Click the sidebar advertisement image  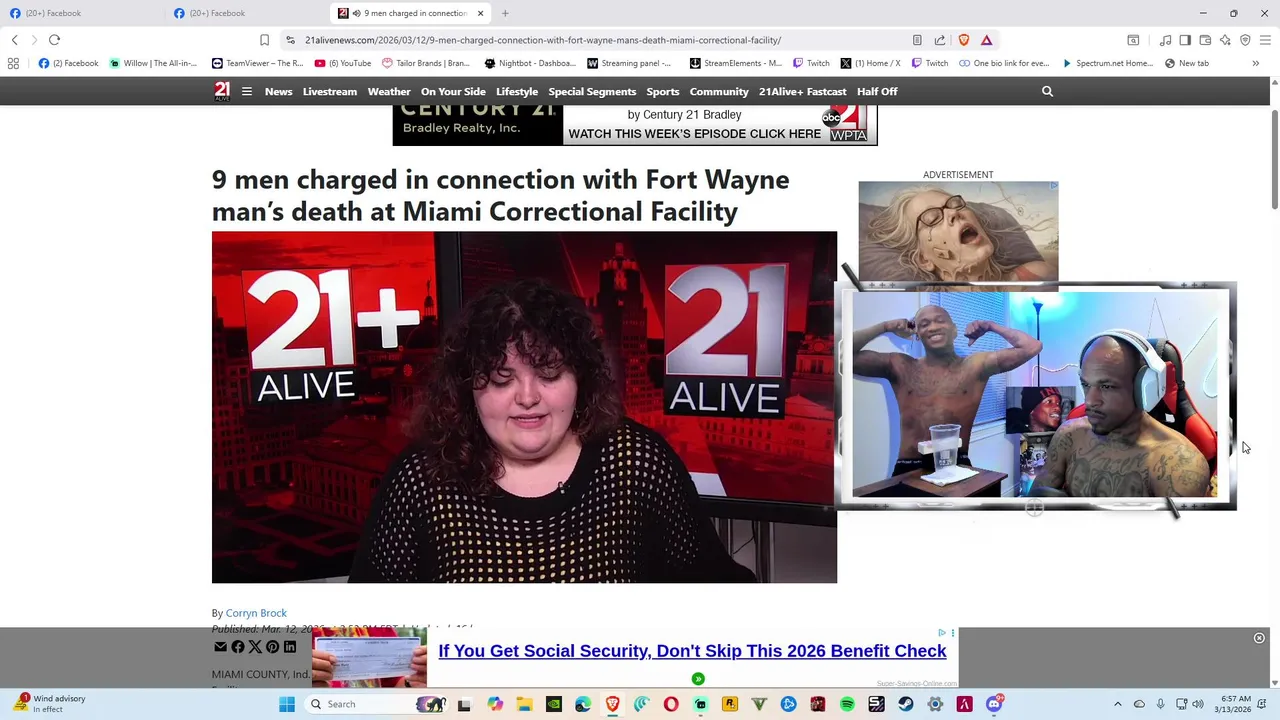pos(958,232)
